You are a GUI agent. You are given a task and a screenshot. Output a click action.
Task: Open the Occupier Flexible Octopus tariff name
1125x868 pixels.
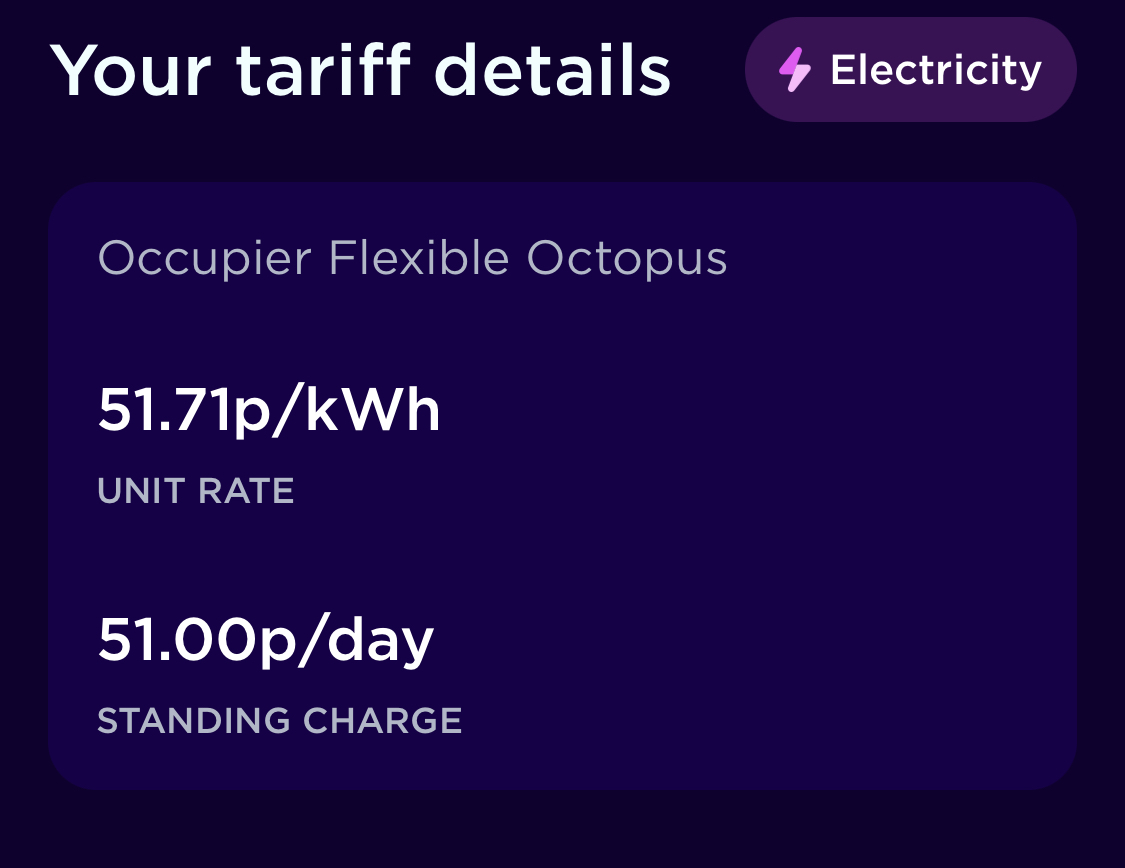[412, 259]
